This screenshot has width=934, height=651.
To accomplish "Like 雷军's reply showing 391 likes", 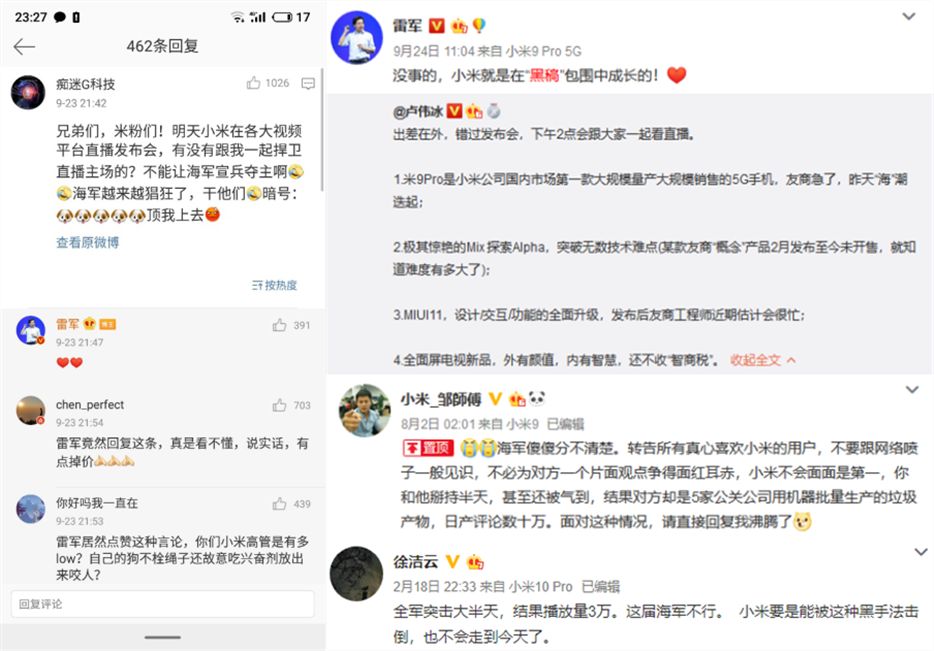I will tap(279, 325).
